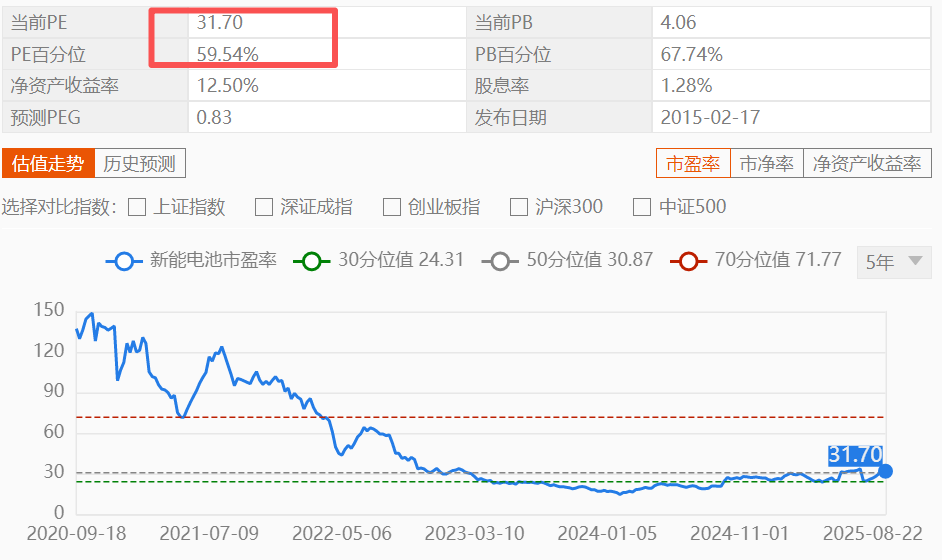Toggle the green 30分位值 legend marker
Image resolution: width=942 pixels, height=560 pixels.
point(311,261)
